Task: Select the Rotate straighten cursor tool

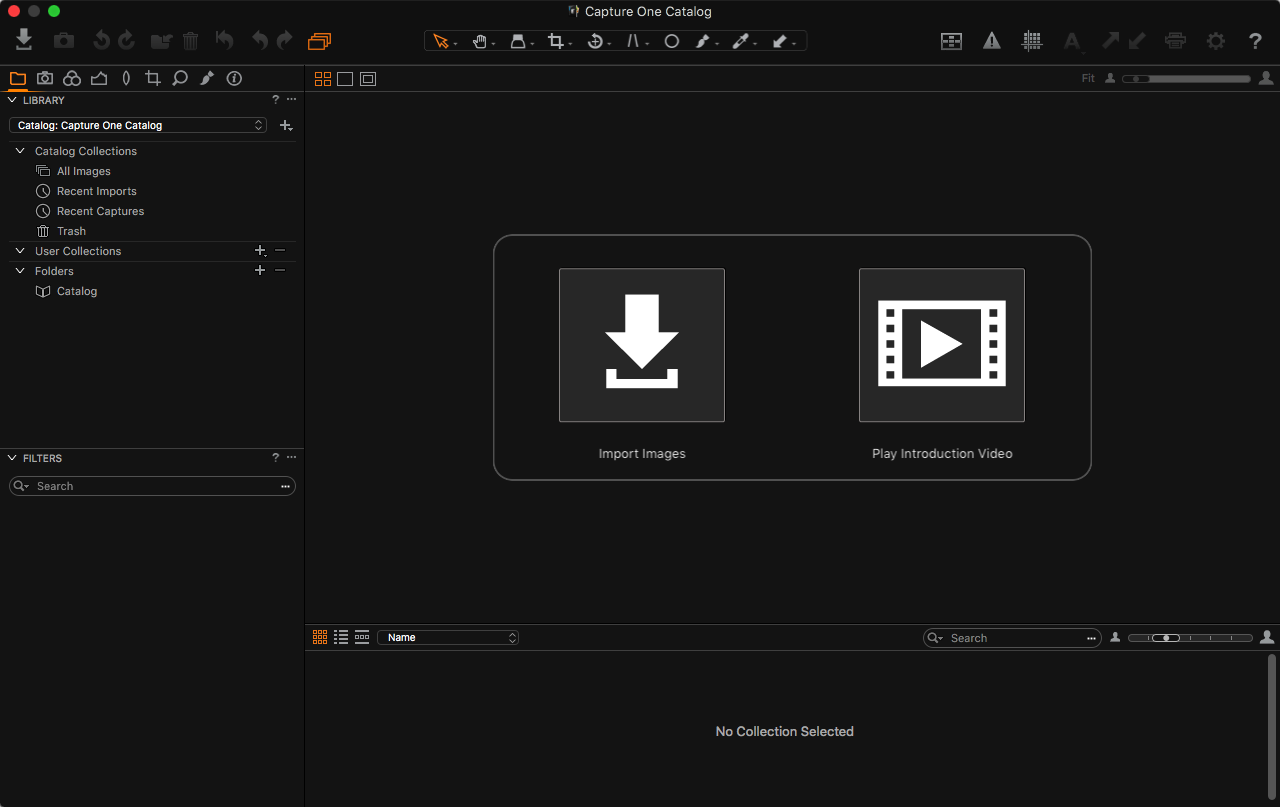Action: pyautogui.click(x=596, y=41)
